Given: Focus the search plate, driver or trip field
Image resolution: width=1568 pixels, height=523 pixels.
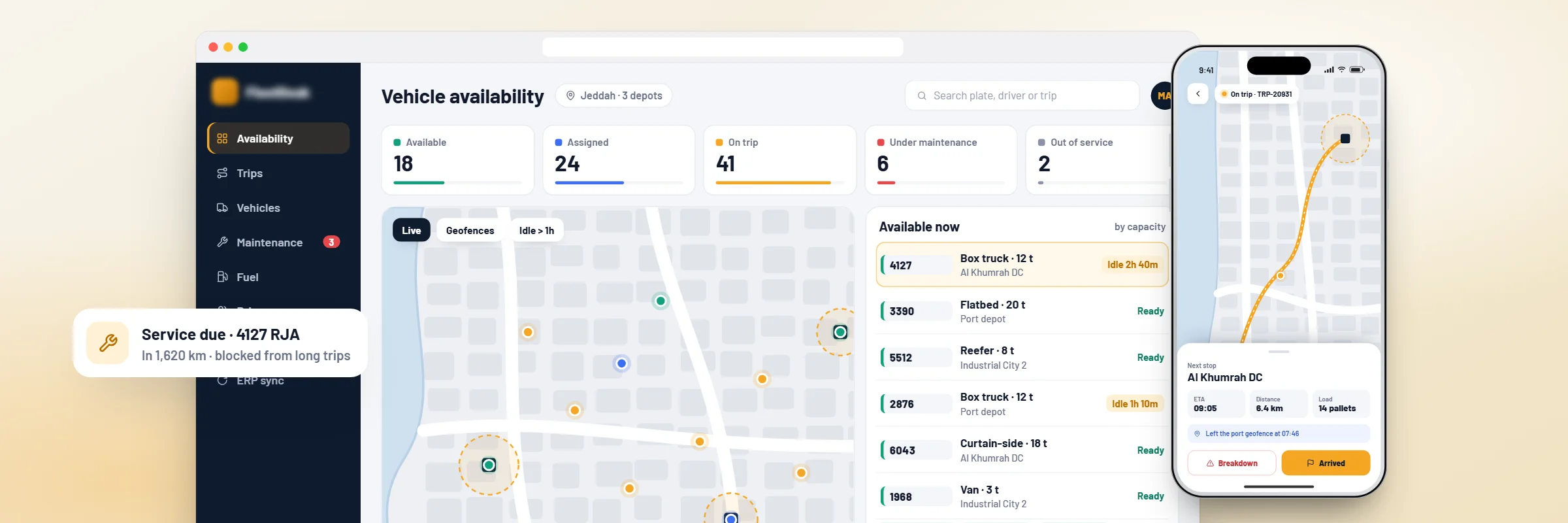Looking at the screenshot, I should pos(1022,95).
